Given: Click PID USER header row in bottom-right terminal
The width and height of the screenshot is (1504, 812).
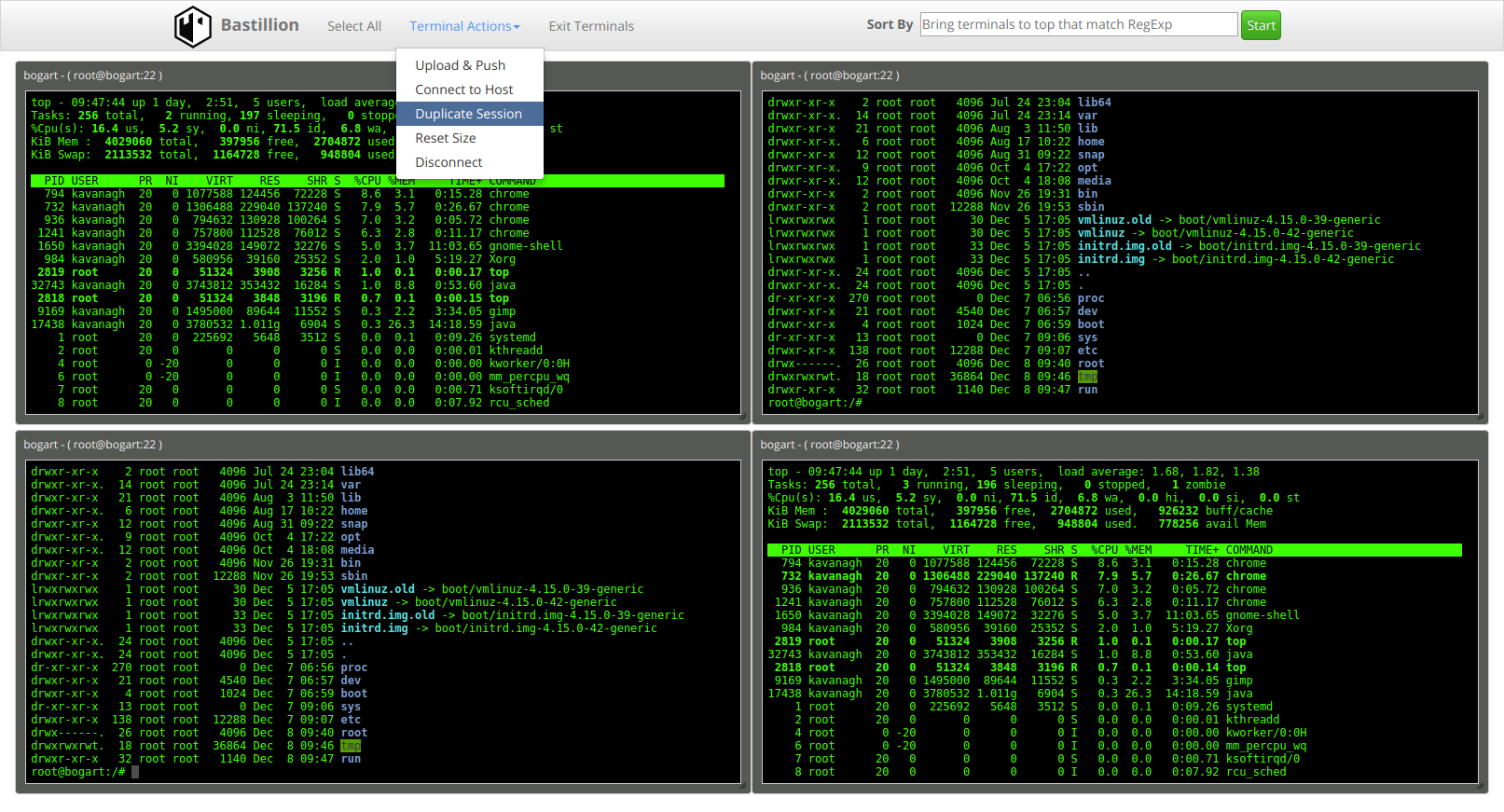Looking at the screenshot, I should tap(1114, 550).
